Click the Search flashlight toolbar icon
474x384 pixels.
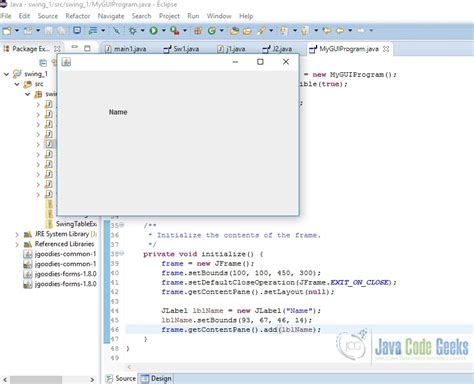point(261,31)
